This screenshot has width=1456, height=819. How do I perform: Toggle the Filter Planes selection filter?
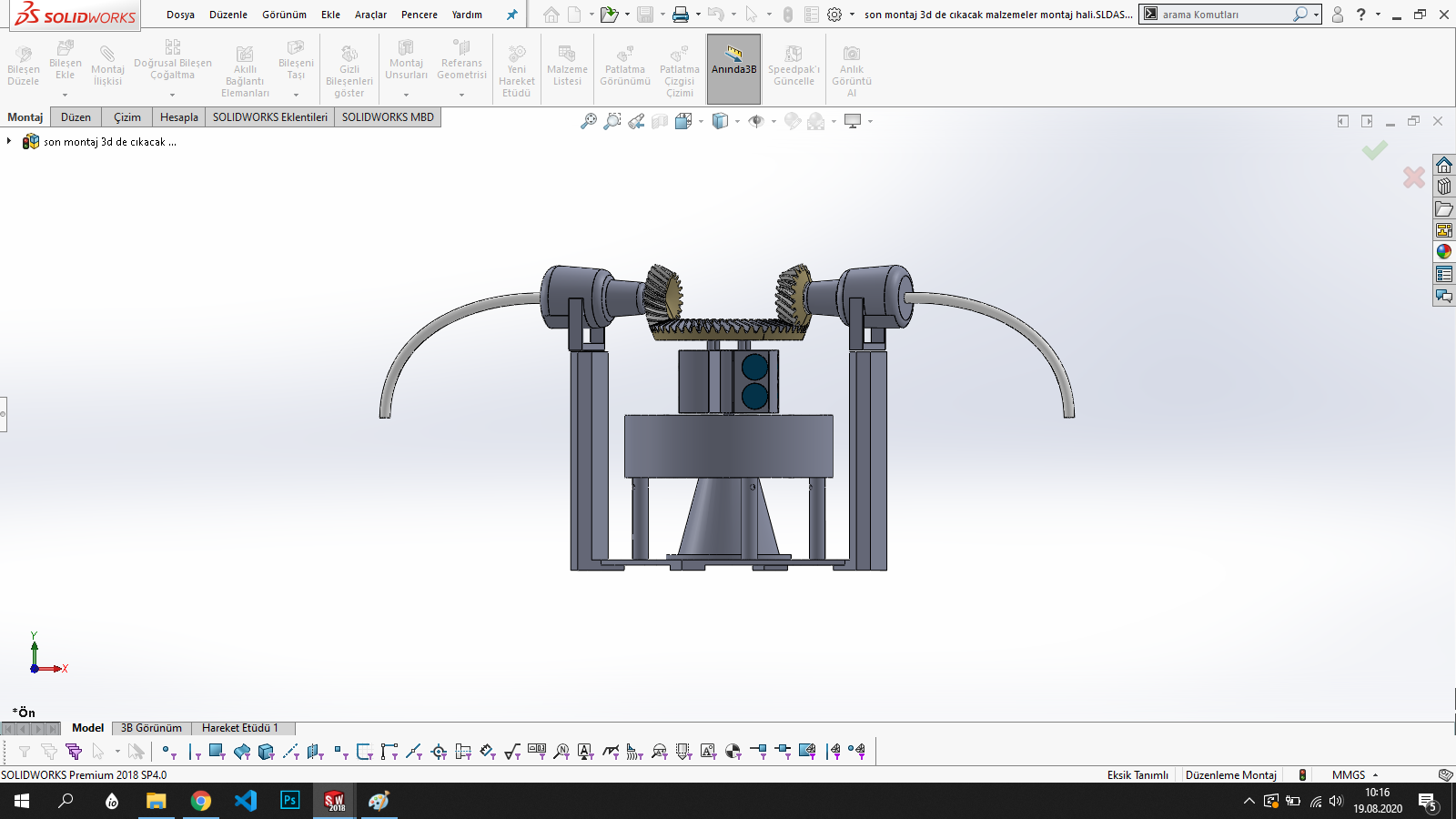(x=315, y=752)
